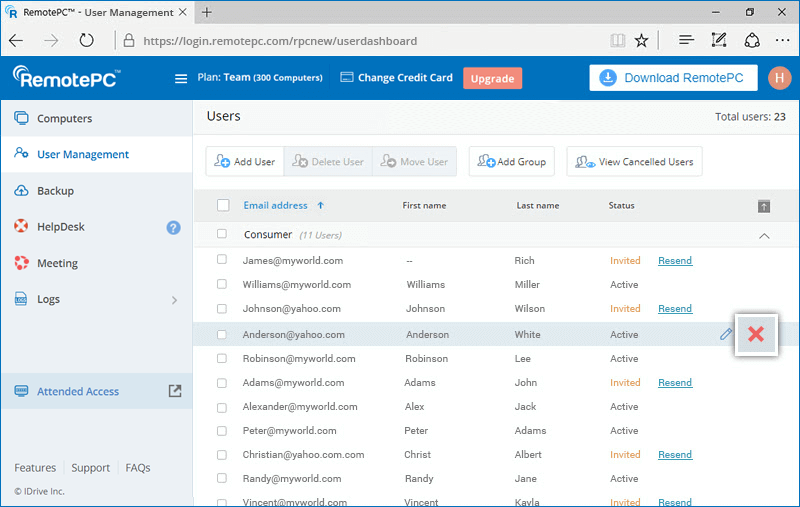Collapse the Consumer group chevron
The width and height of the screenshot is (800, 507).
tap(764, 236)
